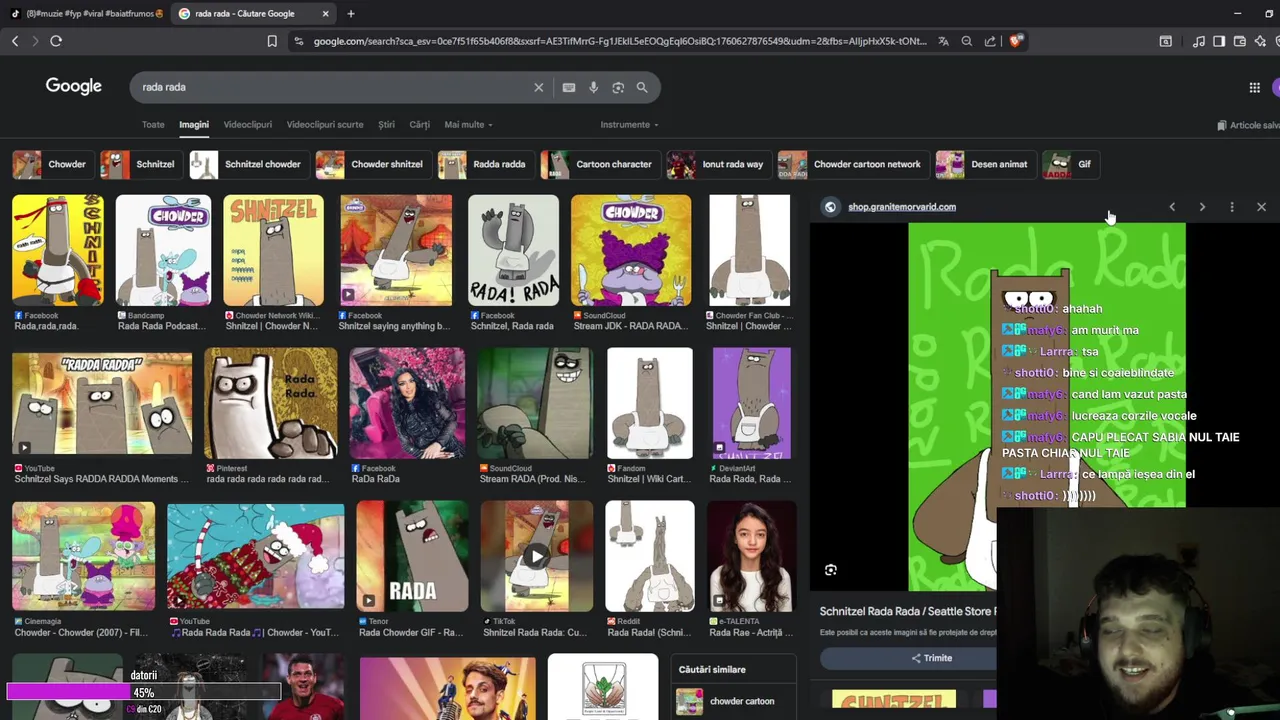Clear the search box with the X icon
The height and width of the screenshot is (720, 1280).
(x=538, y=87)
